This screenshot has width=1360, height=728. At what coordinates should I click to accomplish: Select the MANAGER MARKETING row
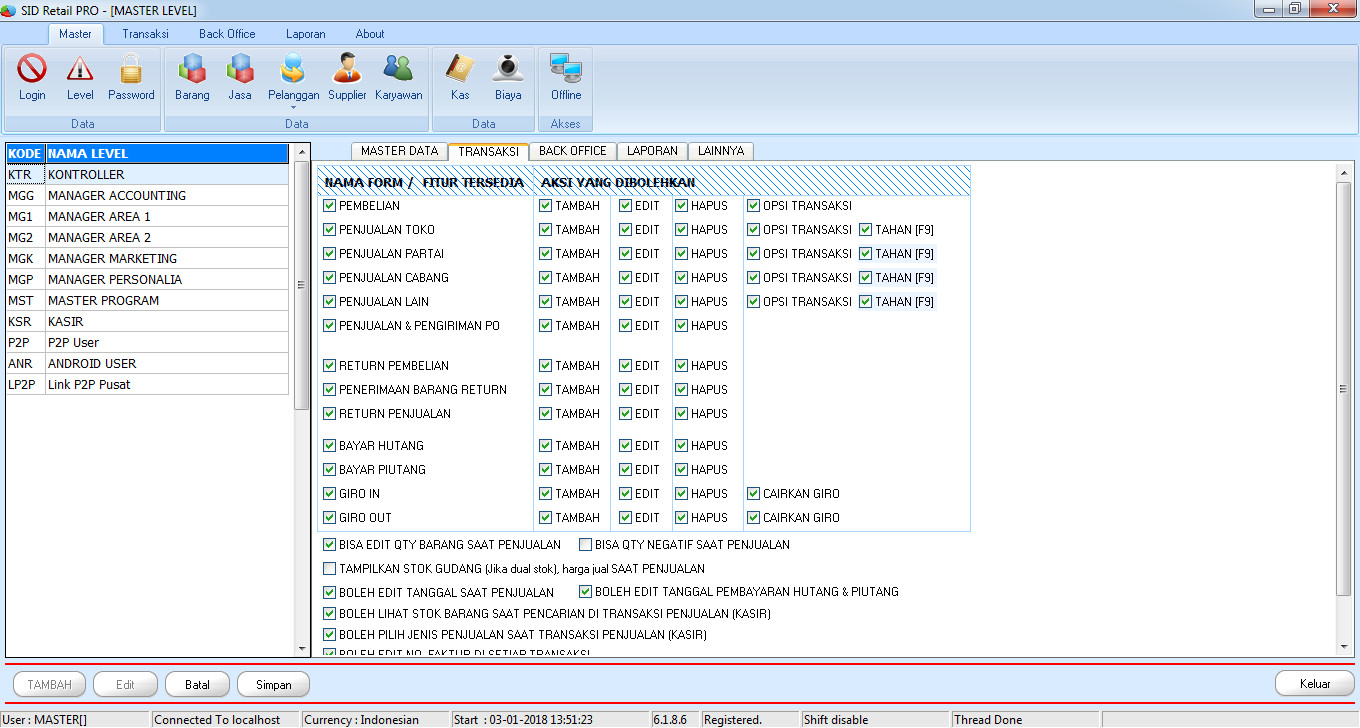[x=147, y=259]
